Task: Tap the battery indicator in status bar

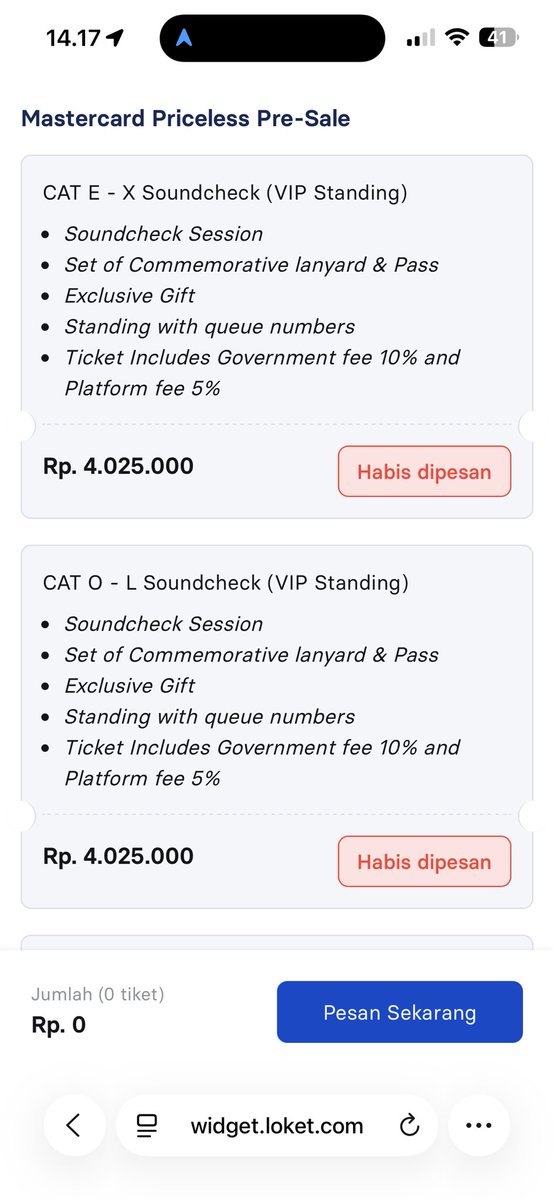Action: (496, 38)
